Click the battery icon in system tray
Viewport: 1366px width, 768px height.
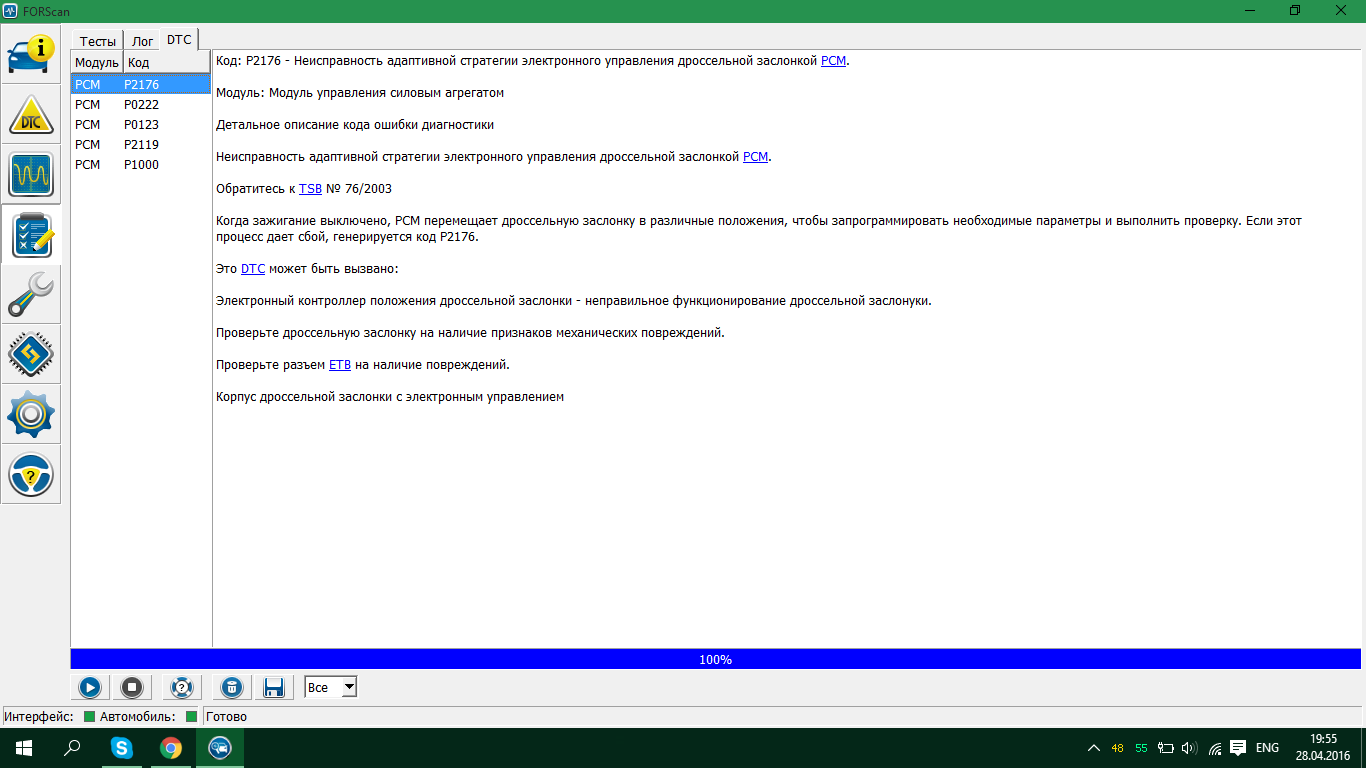pos(1166,748)
